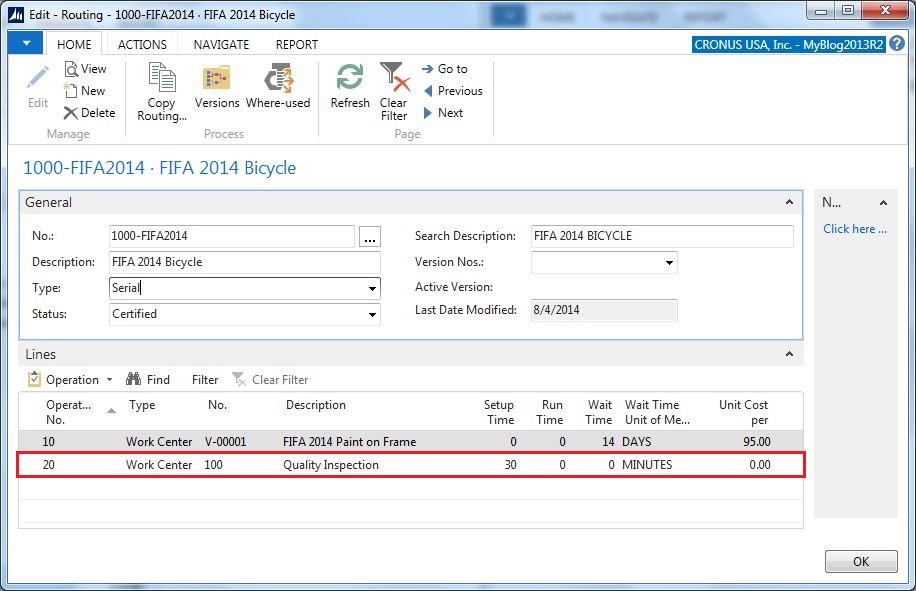This screenshot has width=916, height=591.
Task: Open Copy Routing action
Action: [x=161, y=92]
